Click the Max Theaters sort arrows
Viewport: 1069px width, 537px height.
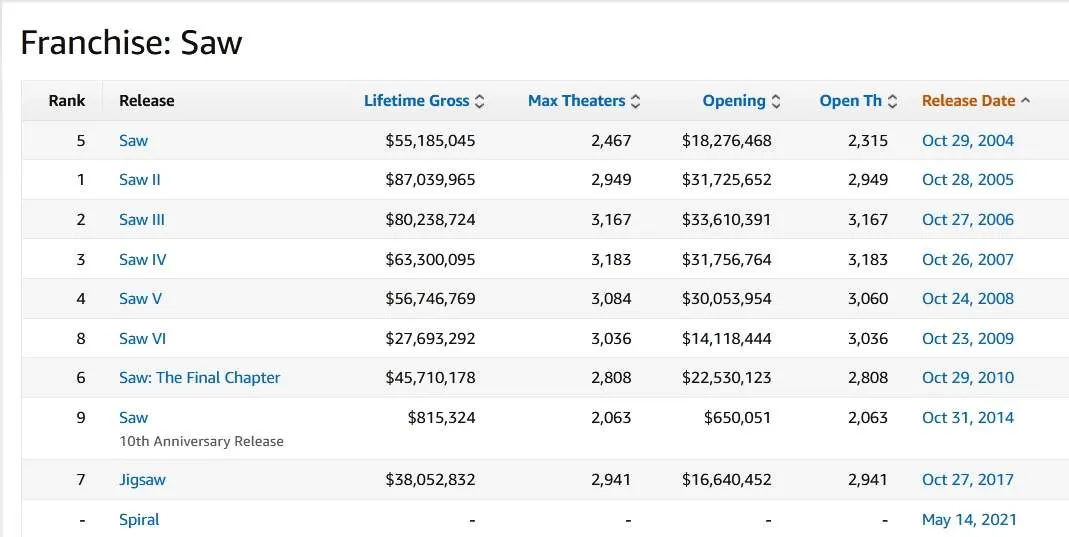coord(636,101)
